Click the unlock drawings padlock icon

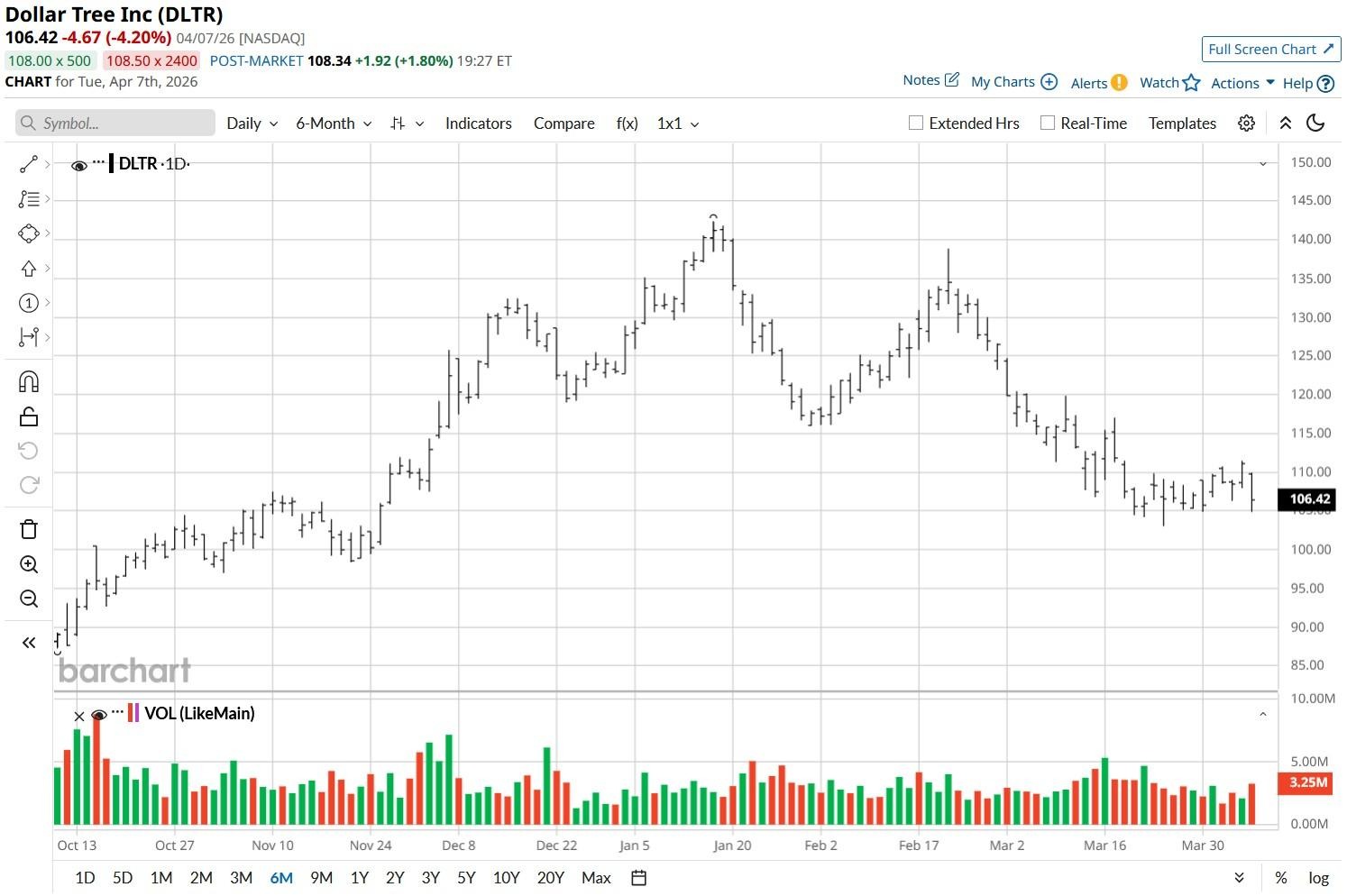coord(29,416)
